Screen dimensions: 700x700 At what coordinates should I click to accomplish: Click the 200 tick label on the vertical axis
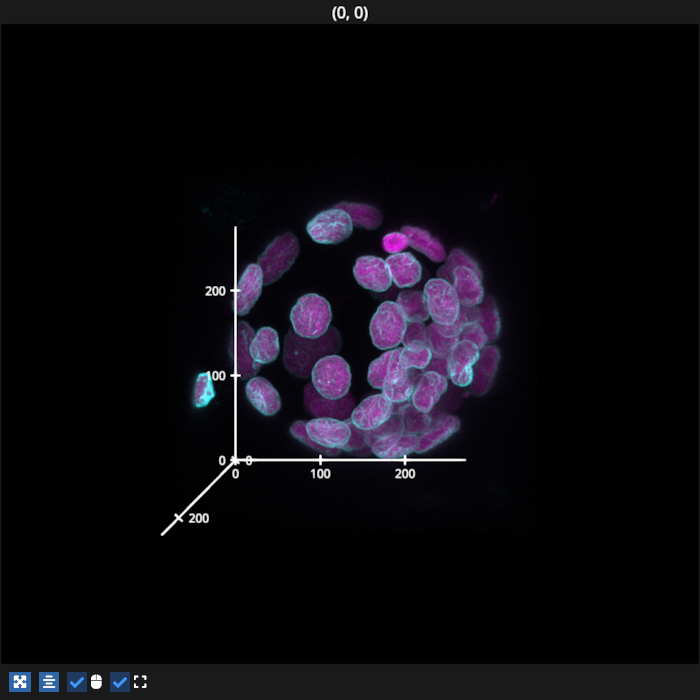point(215,291)
